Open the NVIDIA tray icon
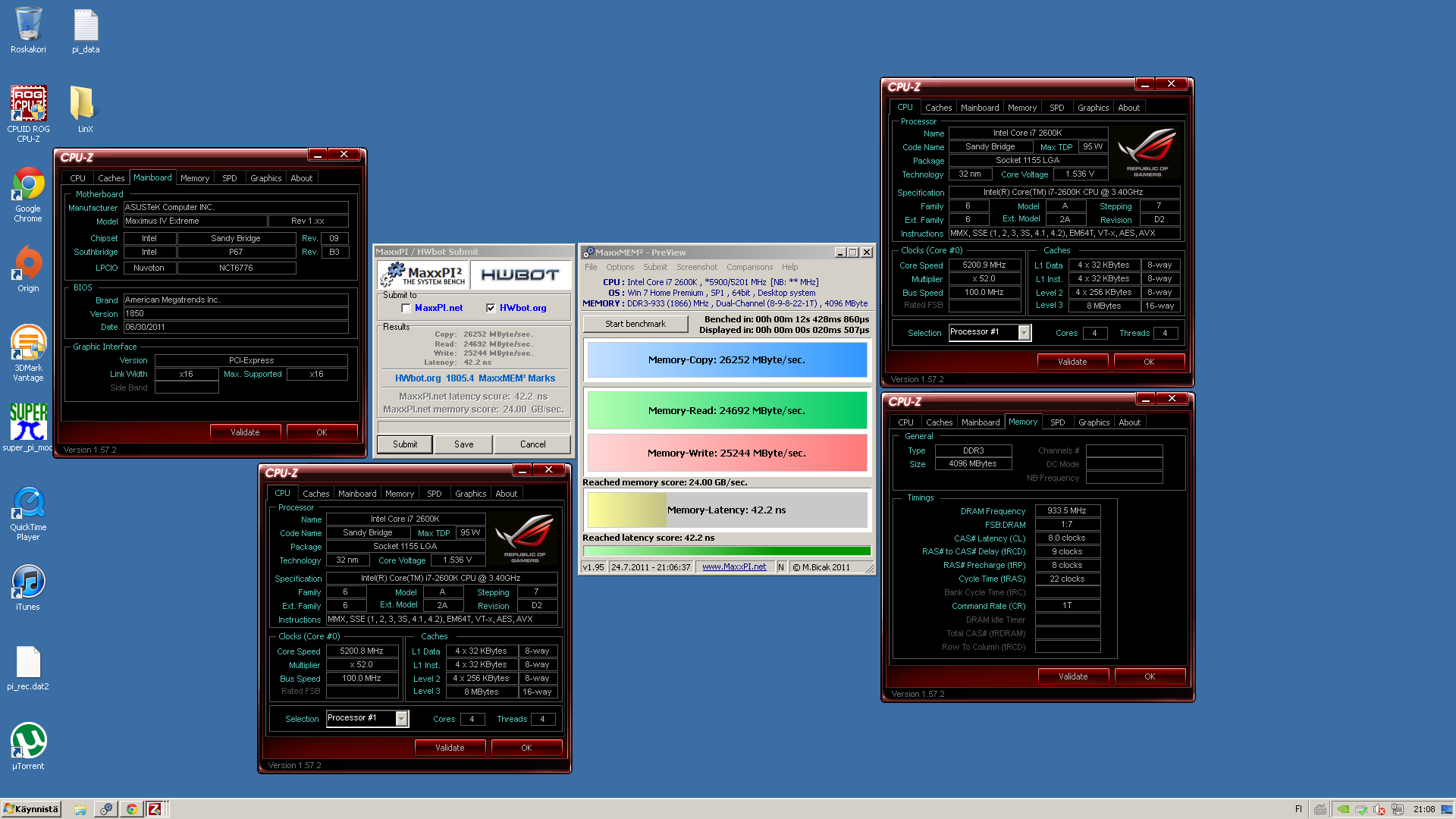1456x819 pixels. (x=1343, y=809)
